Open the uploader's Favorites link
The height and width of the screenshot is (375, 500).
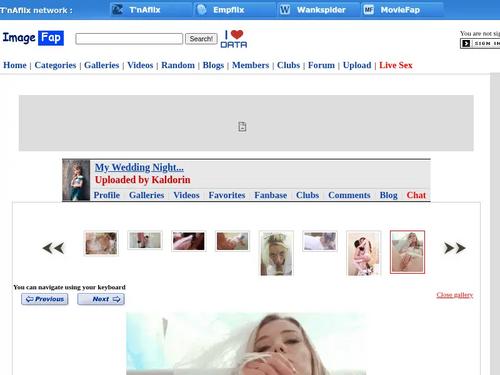click(x=227, y=195)
